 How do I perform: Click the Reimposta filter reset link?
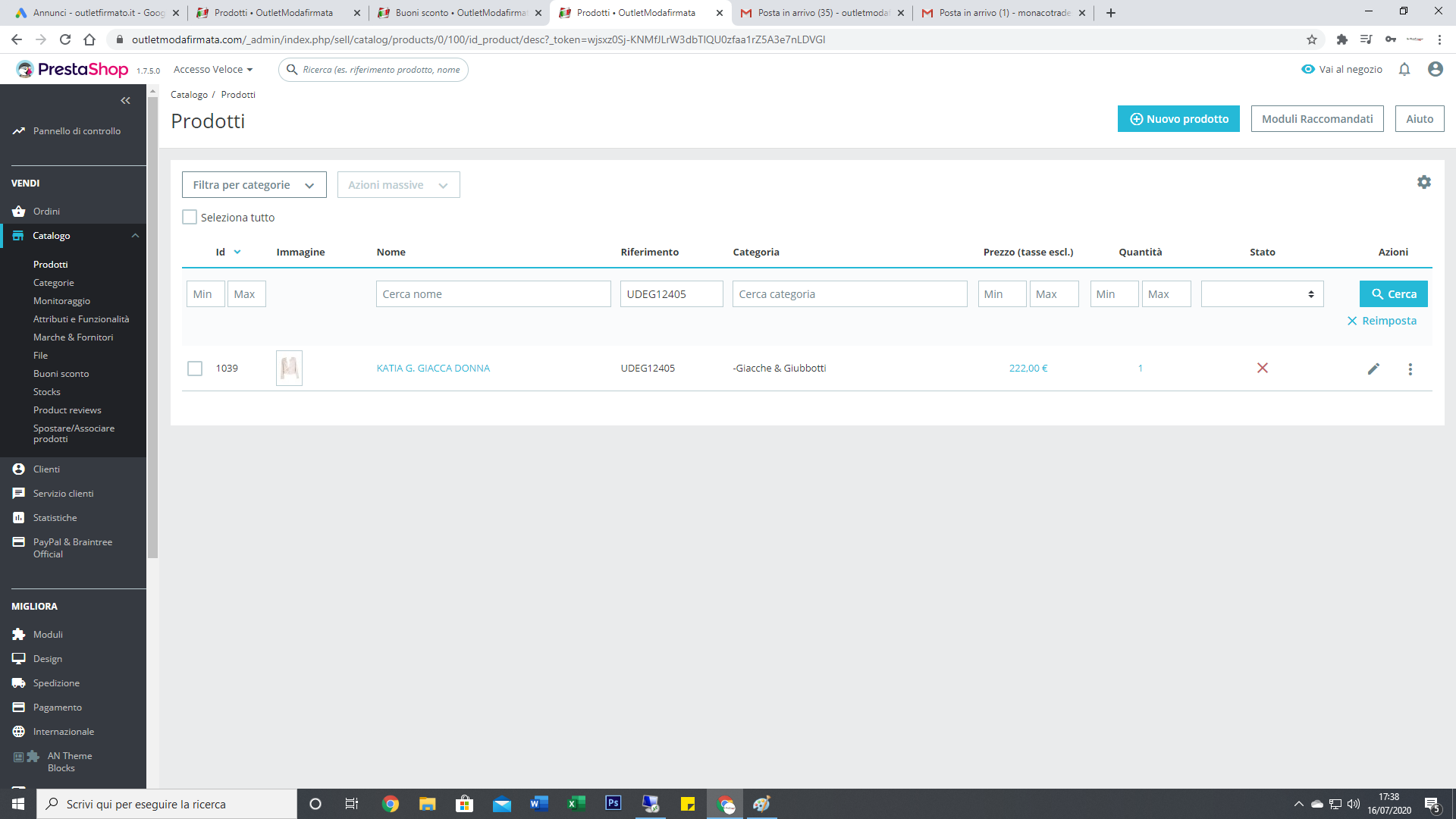tap(1382, 321)
